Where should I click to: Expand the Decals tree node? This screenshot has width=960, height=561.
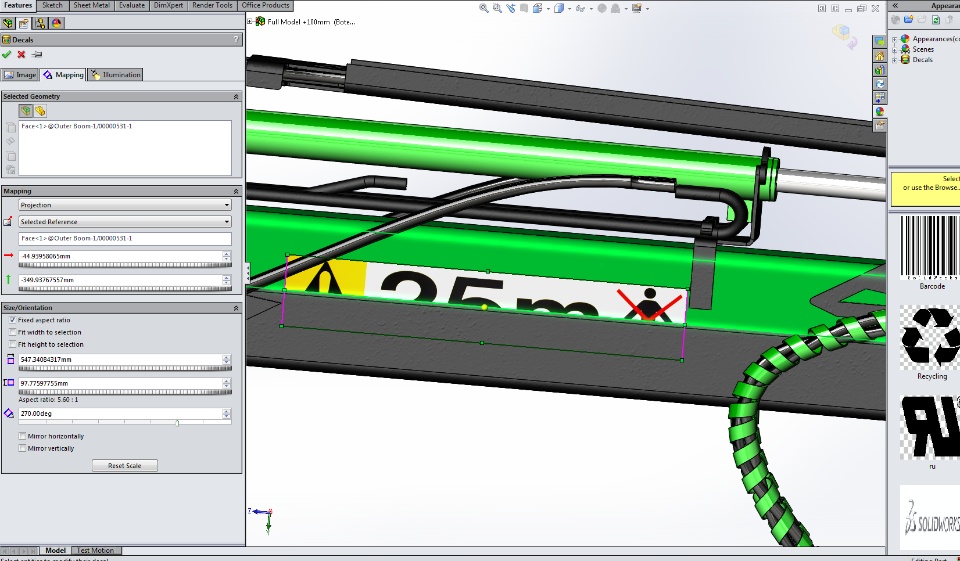coord(894,60)
